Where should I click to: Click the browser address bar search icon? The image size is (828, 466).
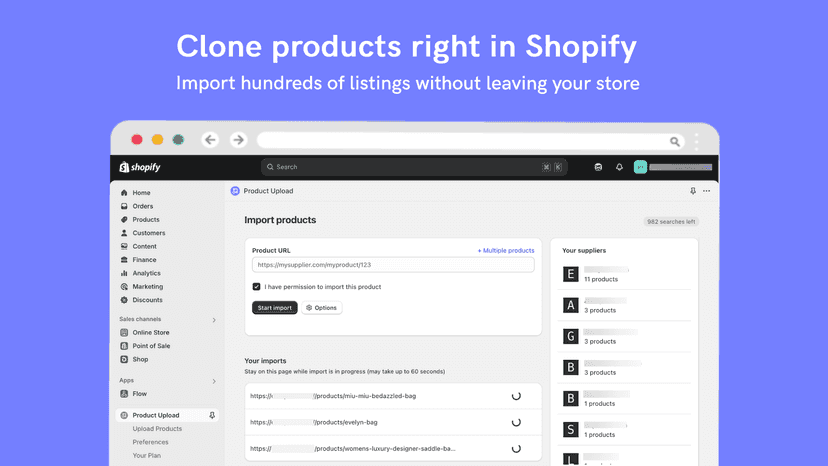(674, 142)
